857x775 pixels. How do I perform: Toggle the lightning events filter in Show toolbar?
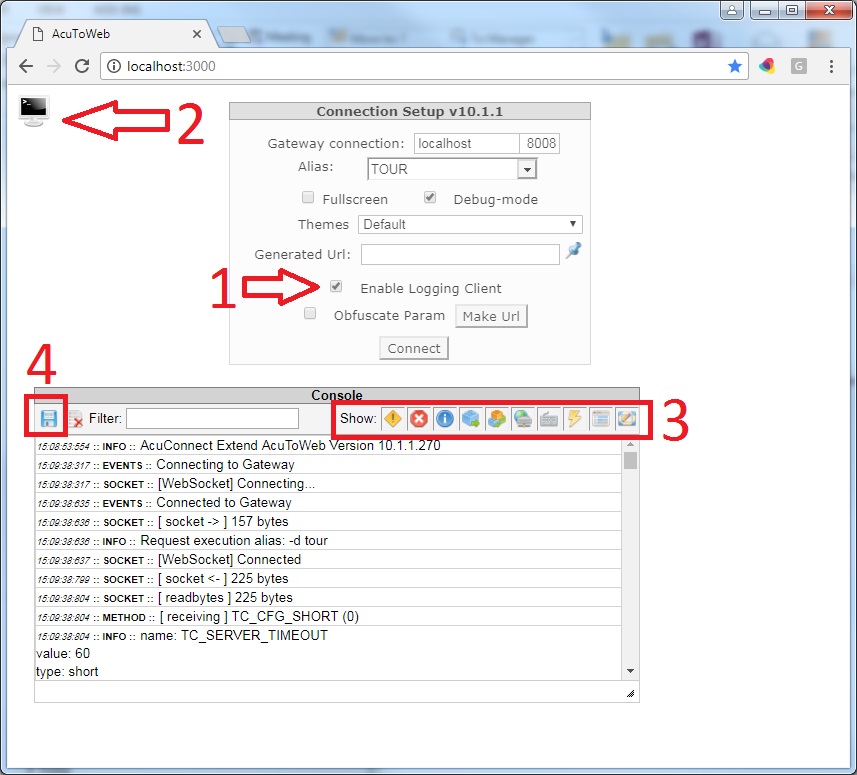[x=575, y=419]
